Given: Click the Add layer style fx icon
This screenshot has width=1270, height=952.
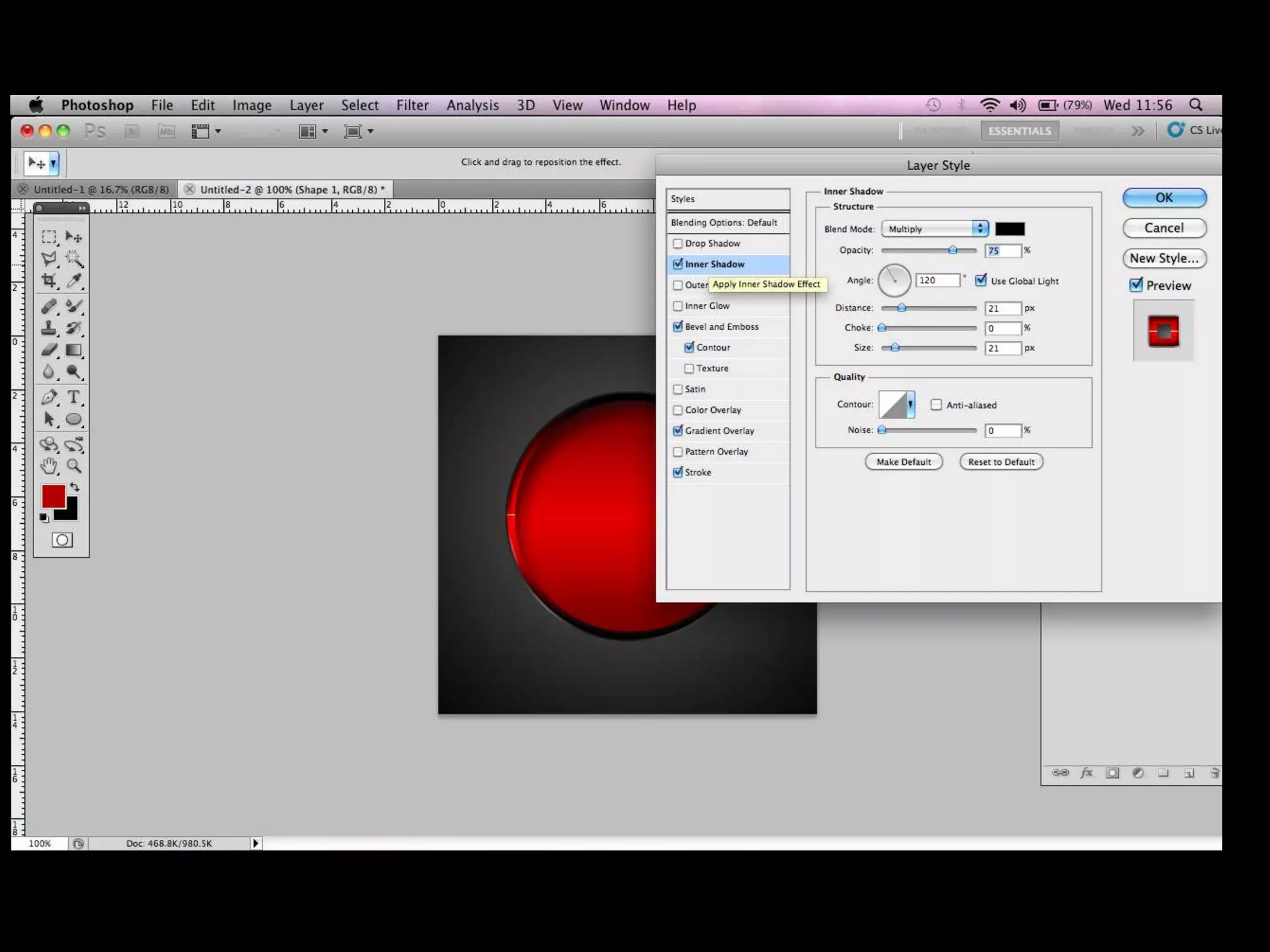Looking at the screenshot, I should pos(1086,773).
